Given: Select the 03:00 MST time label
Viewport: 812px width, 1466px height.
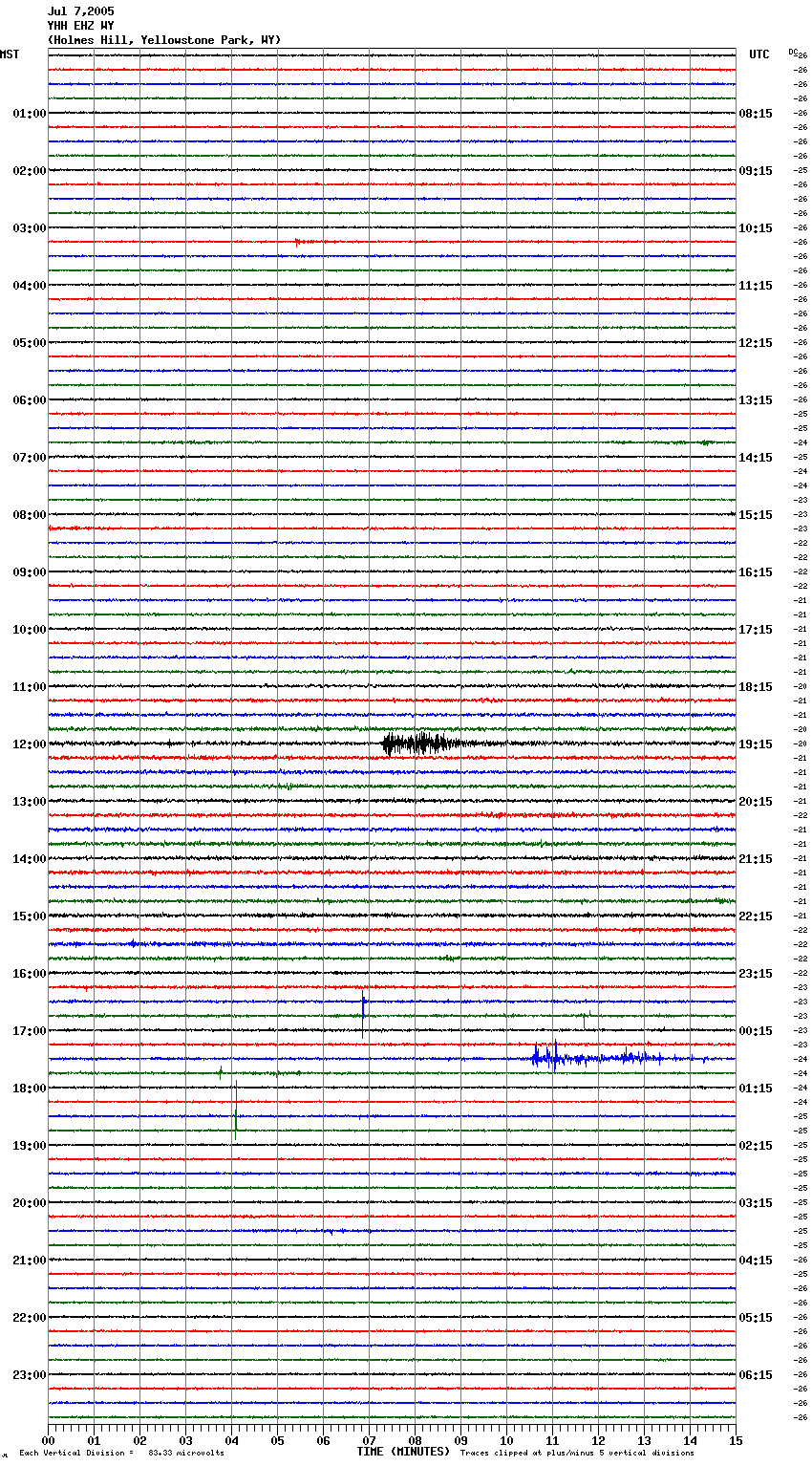Looking at the screenshot, I should pos(30,228).
